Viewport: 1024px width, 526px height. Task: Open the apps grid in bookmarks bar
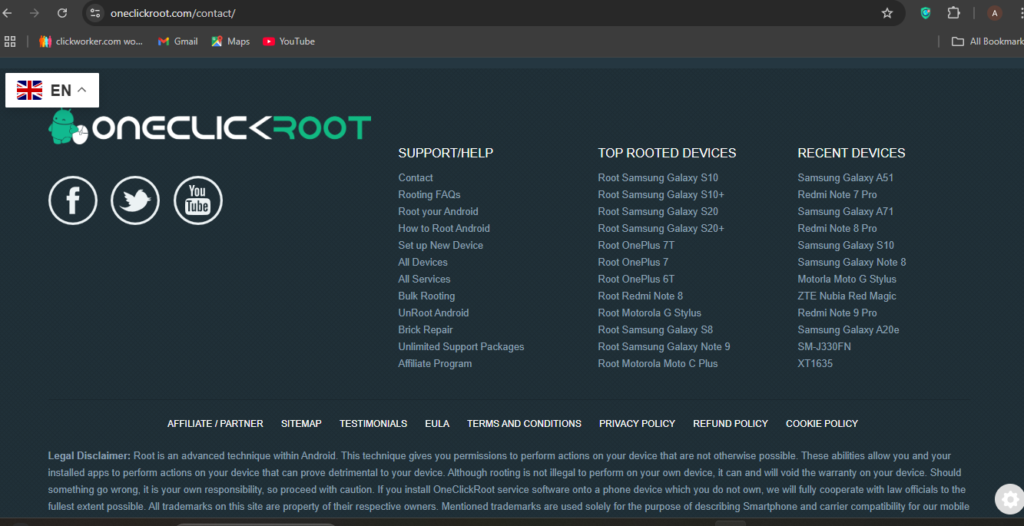click(10, 41)
